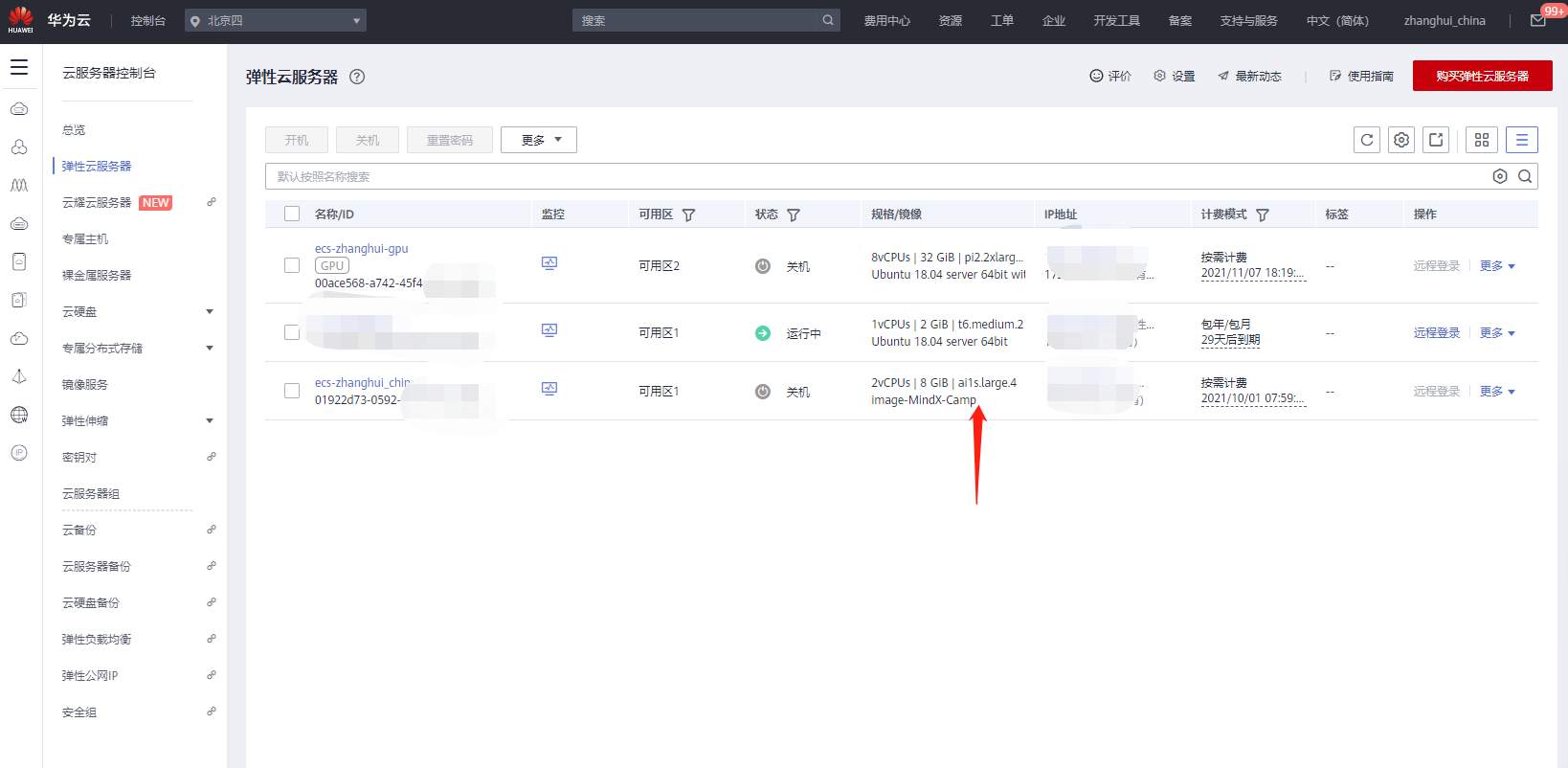Expand the 云硬盘 sidebar section
The width and height of the screenshot is (1568, 768).
point(210,311)
